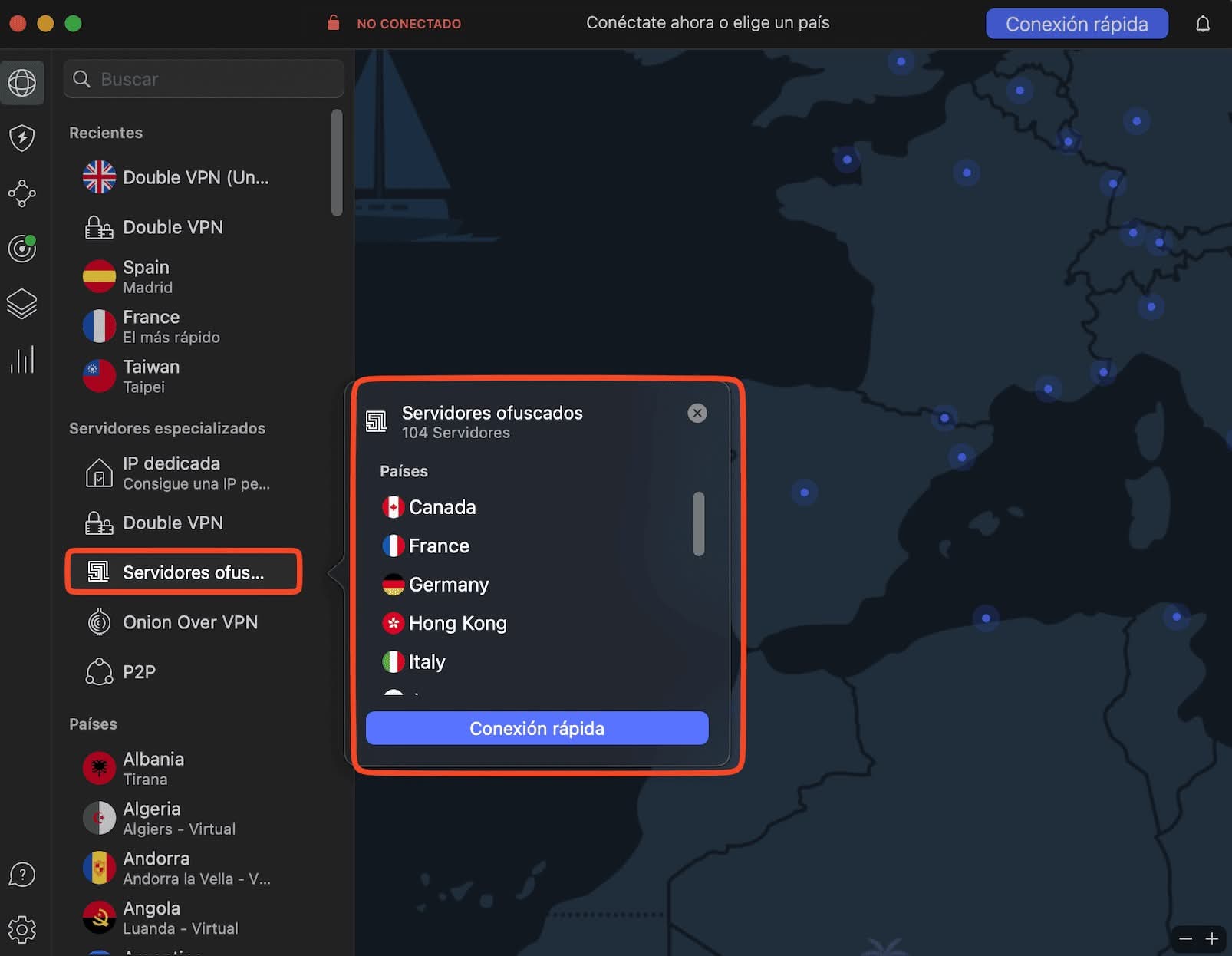Open settings gear icon
Viewport: 1232px width, 956px height.
(22, 929)
